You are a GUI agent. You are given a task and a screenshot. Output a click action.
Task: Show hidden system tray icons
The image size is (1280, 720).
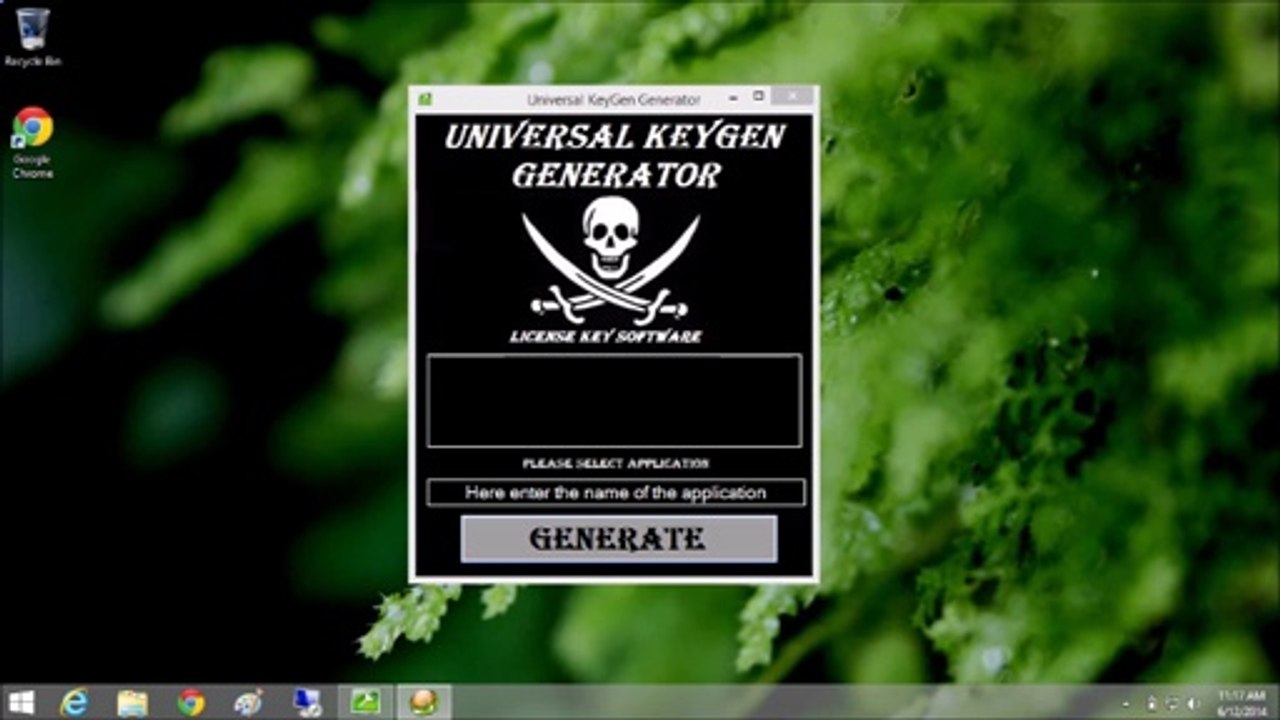pos(1127,704)
